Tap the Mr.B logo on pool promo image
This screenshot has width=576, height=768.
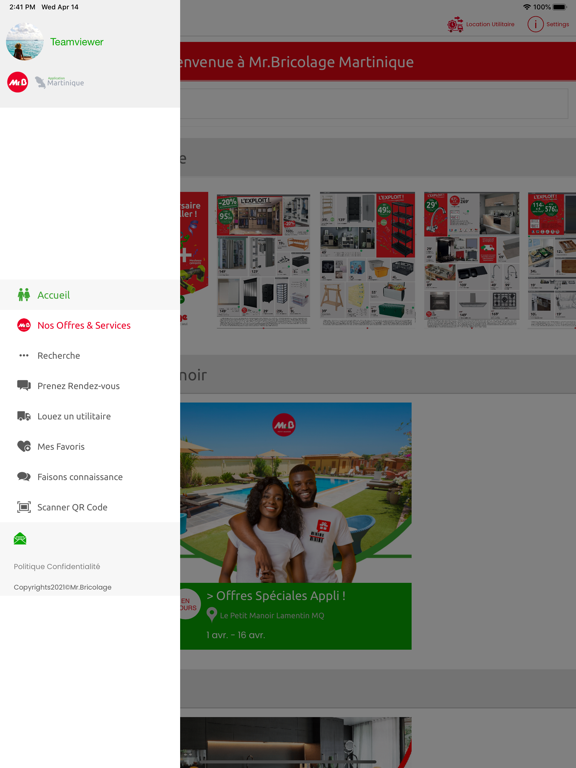[284, 425]
